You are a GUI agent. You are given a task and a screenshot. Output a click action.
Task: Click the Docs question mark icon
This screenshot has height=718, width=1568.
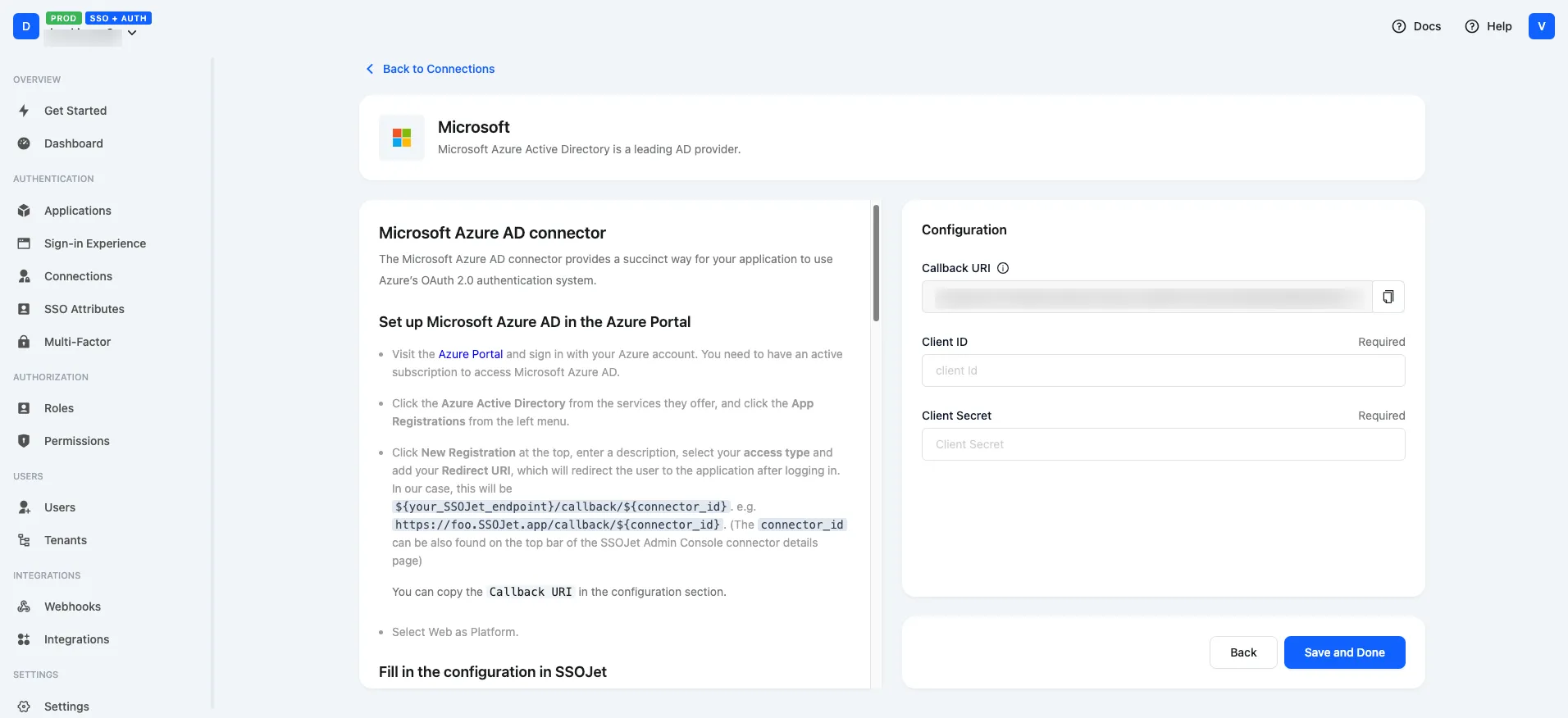click(x=1399, y=26)
